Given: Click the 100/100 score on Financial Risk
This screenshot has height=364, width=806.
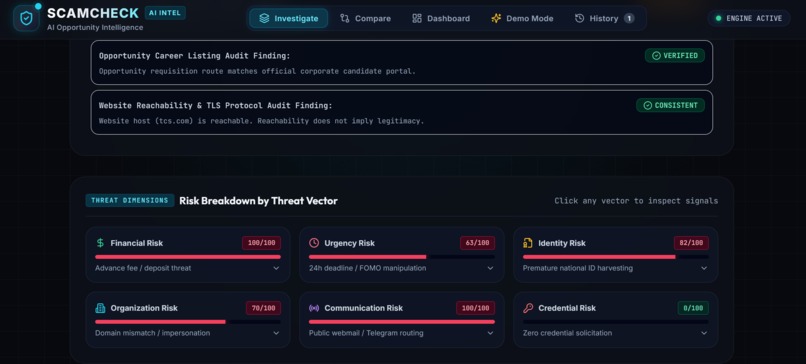Looking at the screenshot, I should 262,243.
